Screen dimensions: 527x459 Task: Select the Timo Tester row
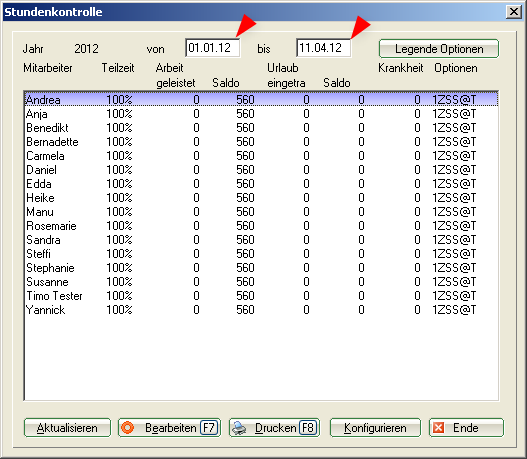point(261,296)
